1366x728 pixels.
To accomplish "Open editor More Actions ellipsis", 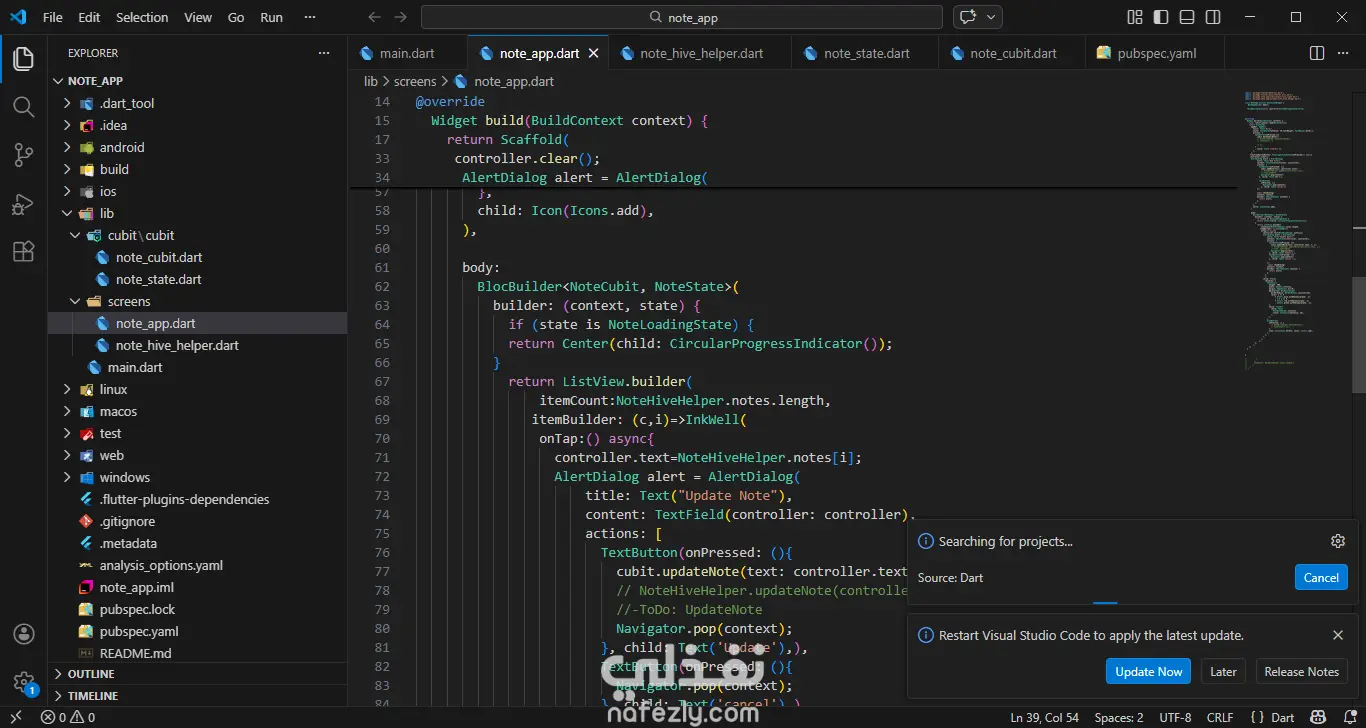I will 1343,53.
